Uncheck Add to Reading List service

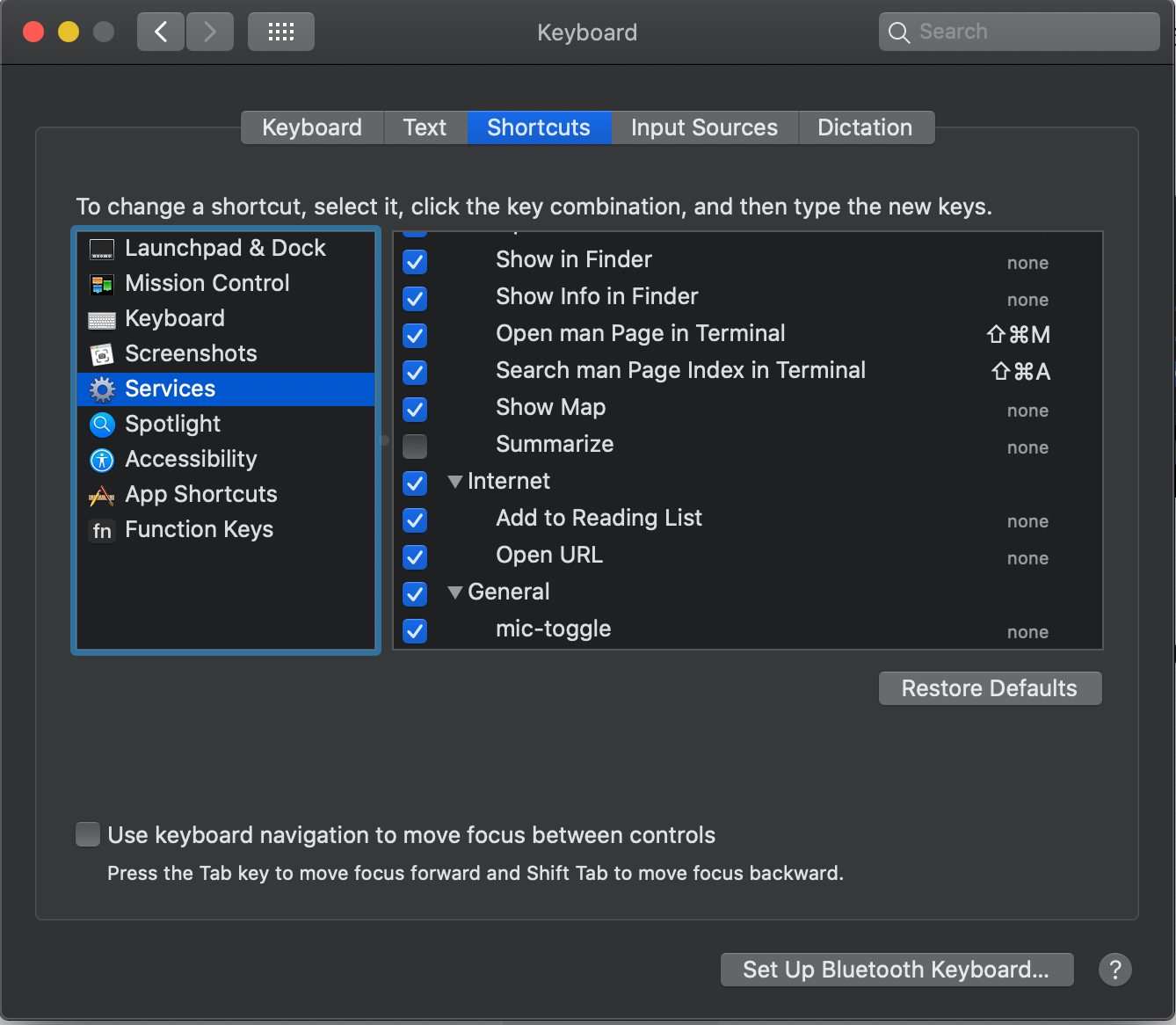415,520
